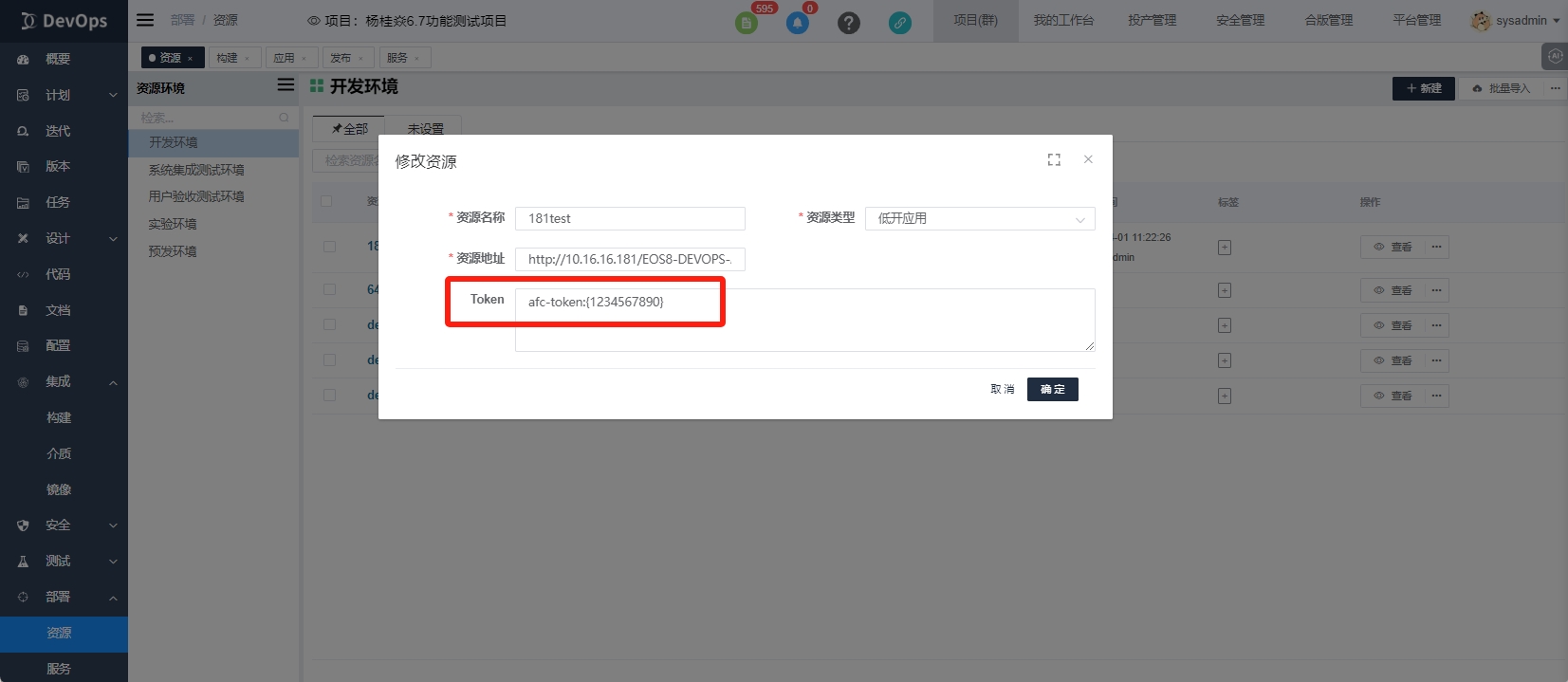The image size is (1568, 682).
Task: Click into the Token text area
Action: click(804, 321)
